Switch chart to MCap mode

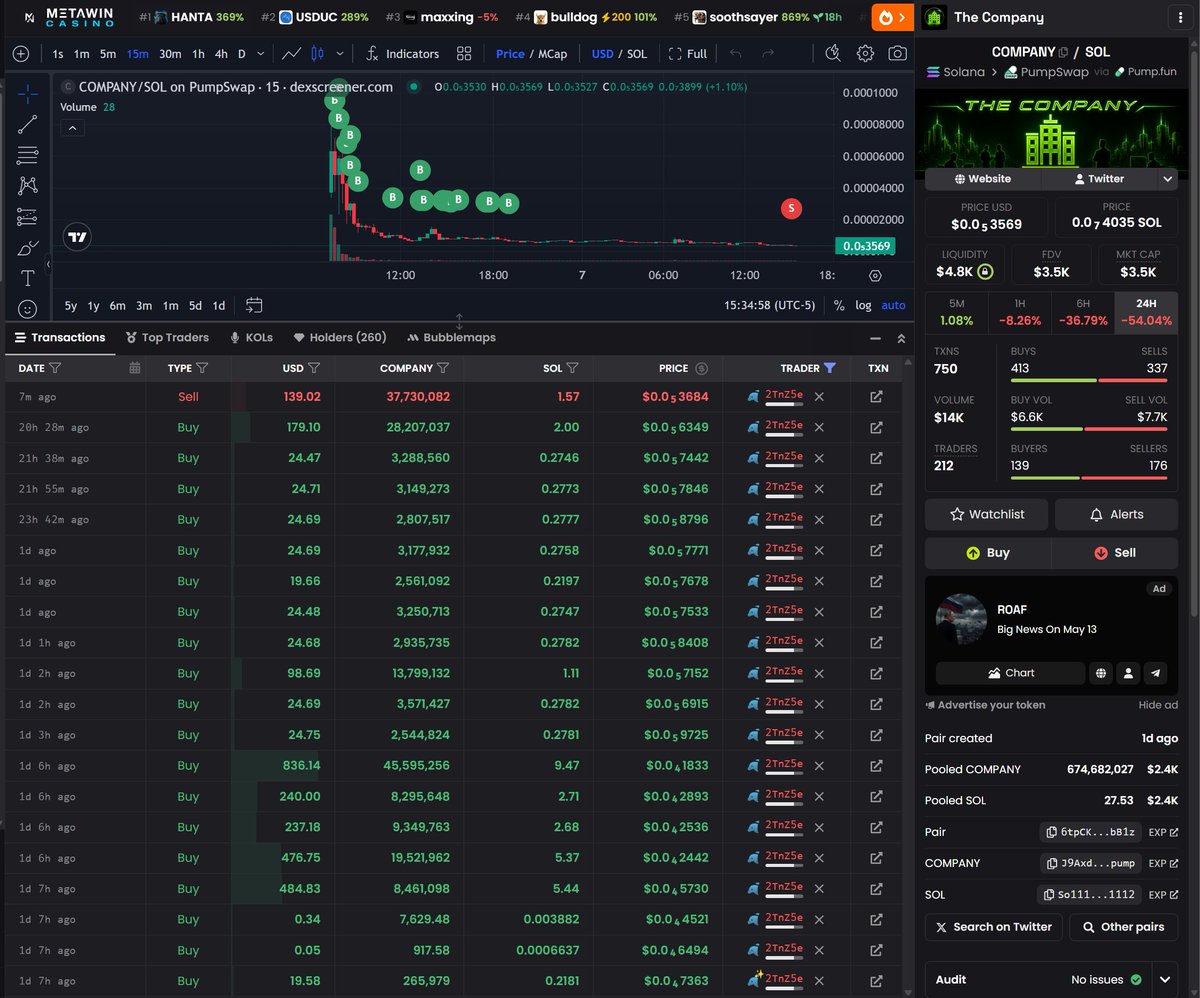[x=553, y=54]
